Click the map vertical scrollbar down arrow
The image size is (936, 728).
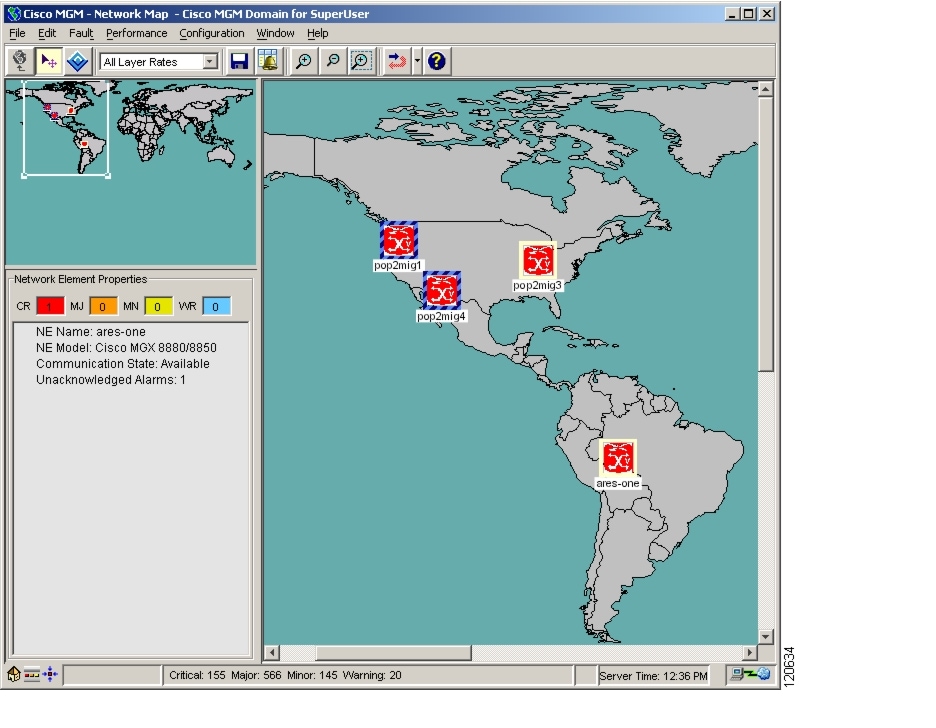[x=766, y=637]
